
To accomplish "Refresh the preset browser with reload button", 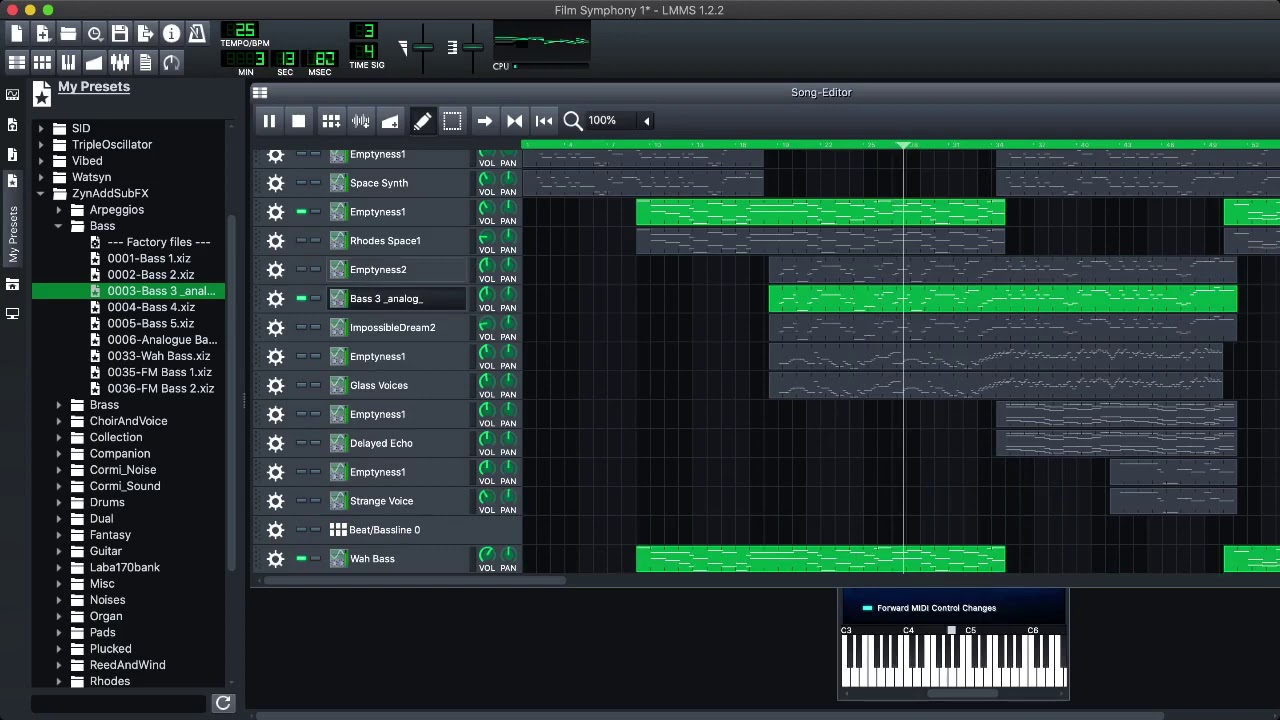I will (x=223, y=703).
